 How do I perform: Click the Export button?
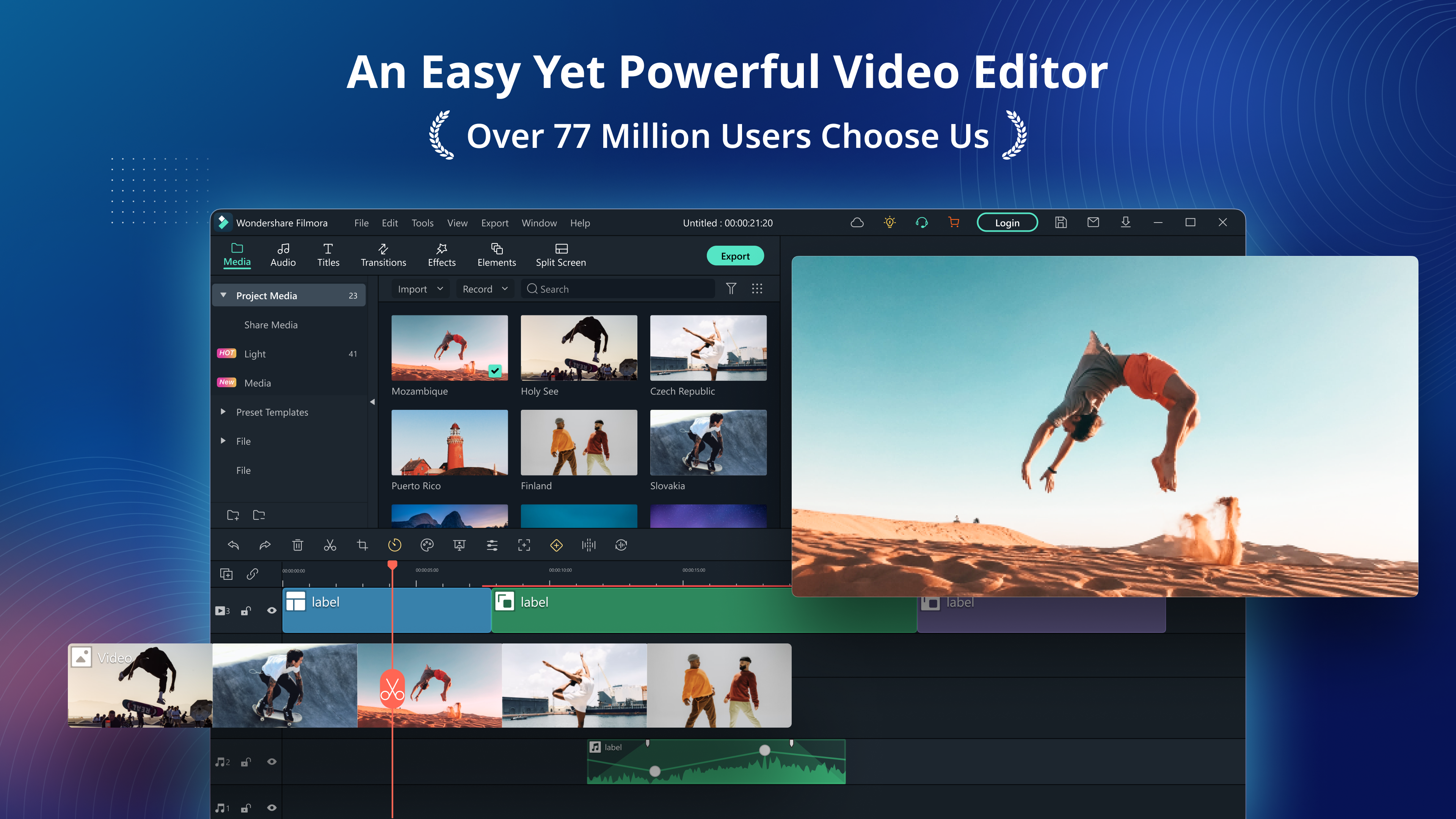735,256
